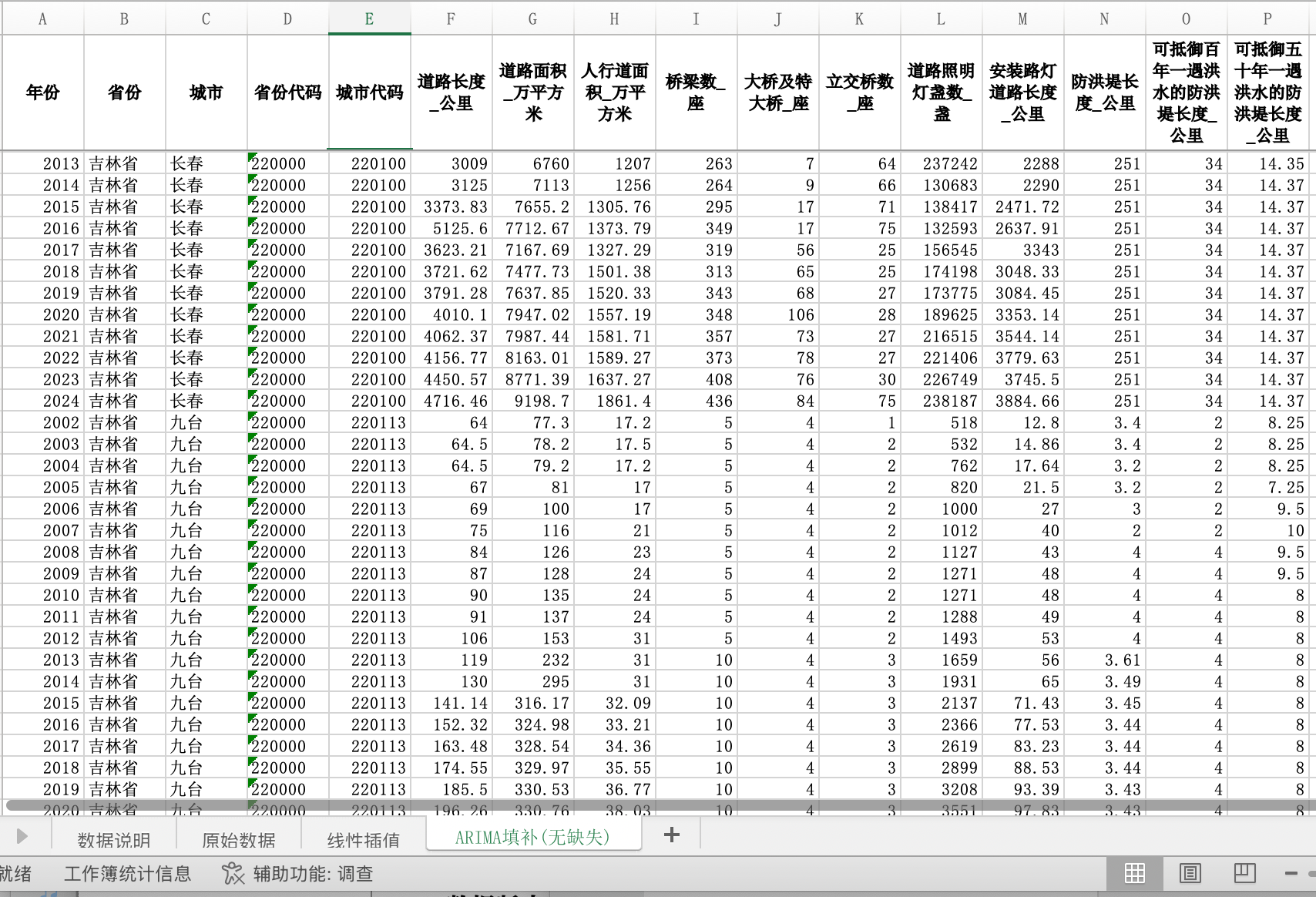Image resolution: width=1316 pixels, height=897 pixels.
Task: Click zoom out minus button
Action: [1291, 873]
